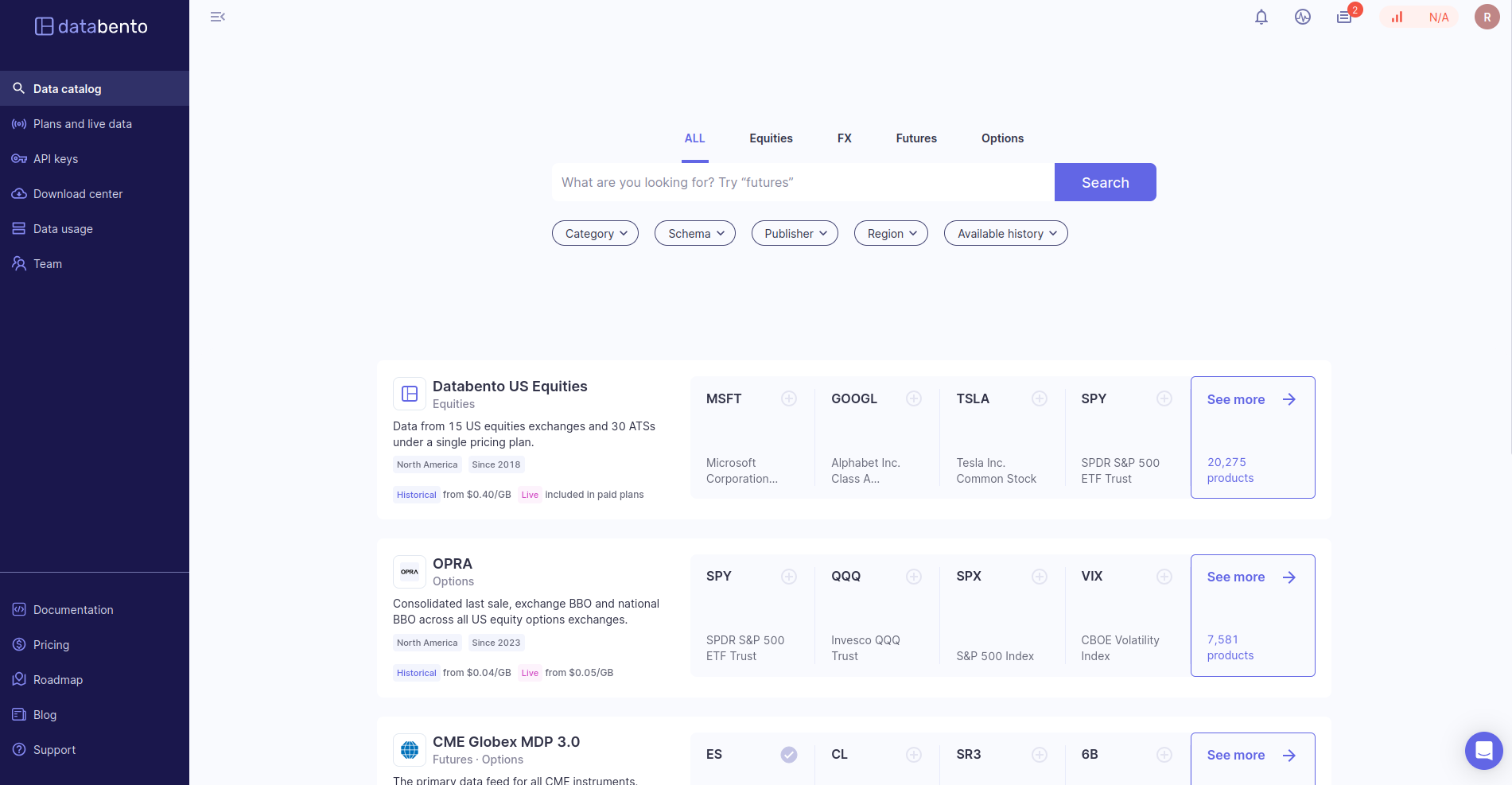Open the system status activity icon
Viewport: 1512px width, 785px height.
pos(1302,17)
